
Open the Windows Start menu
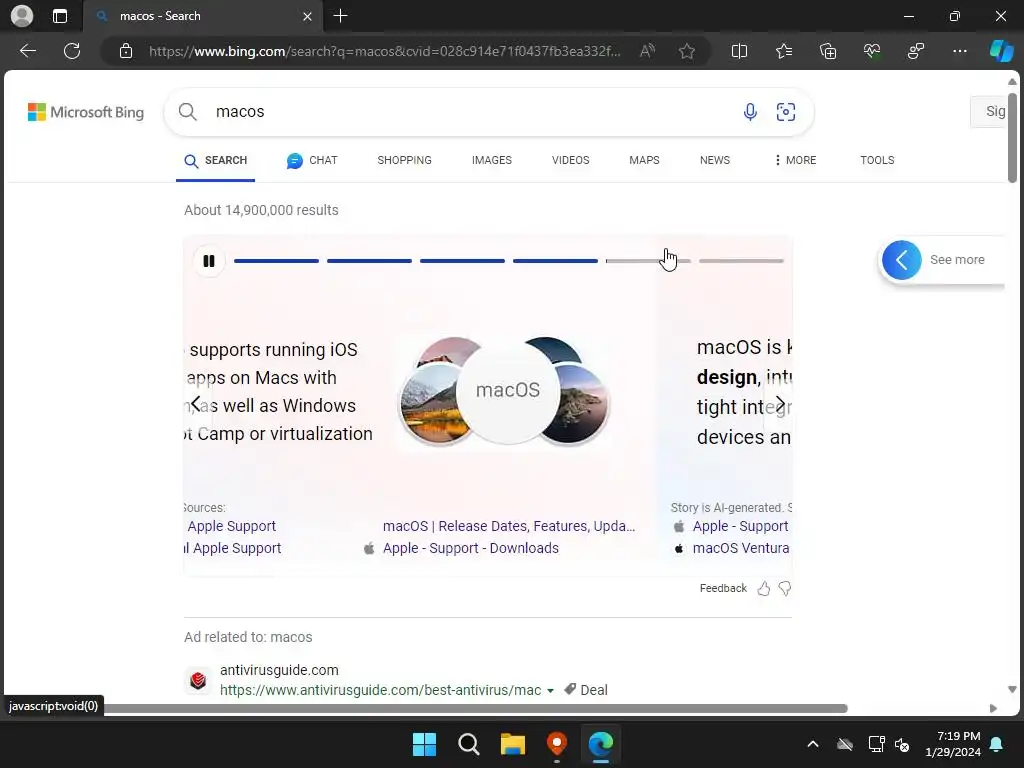pos(424,744)
